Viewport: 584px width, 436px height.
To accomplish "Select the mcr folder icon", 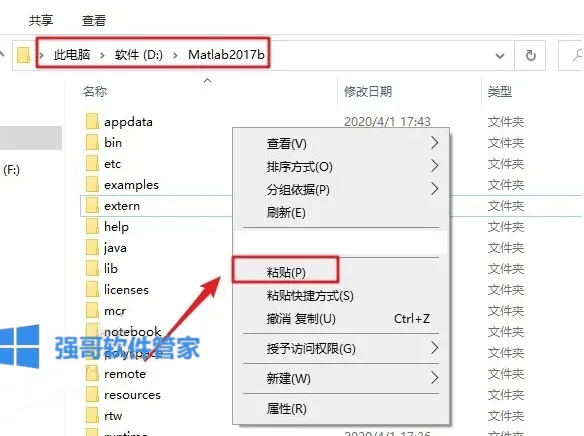I will coord(92,310).
